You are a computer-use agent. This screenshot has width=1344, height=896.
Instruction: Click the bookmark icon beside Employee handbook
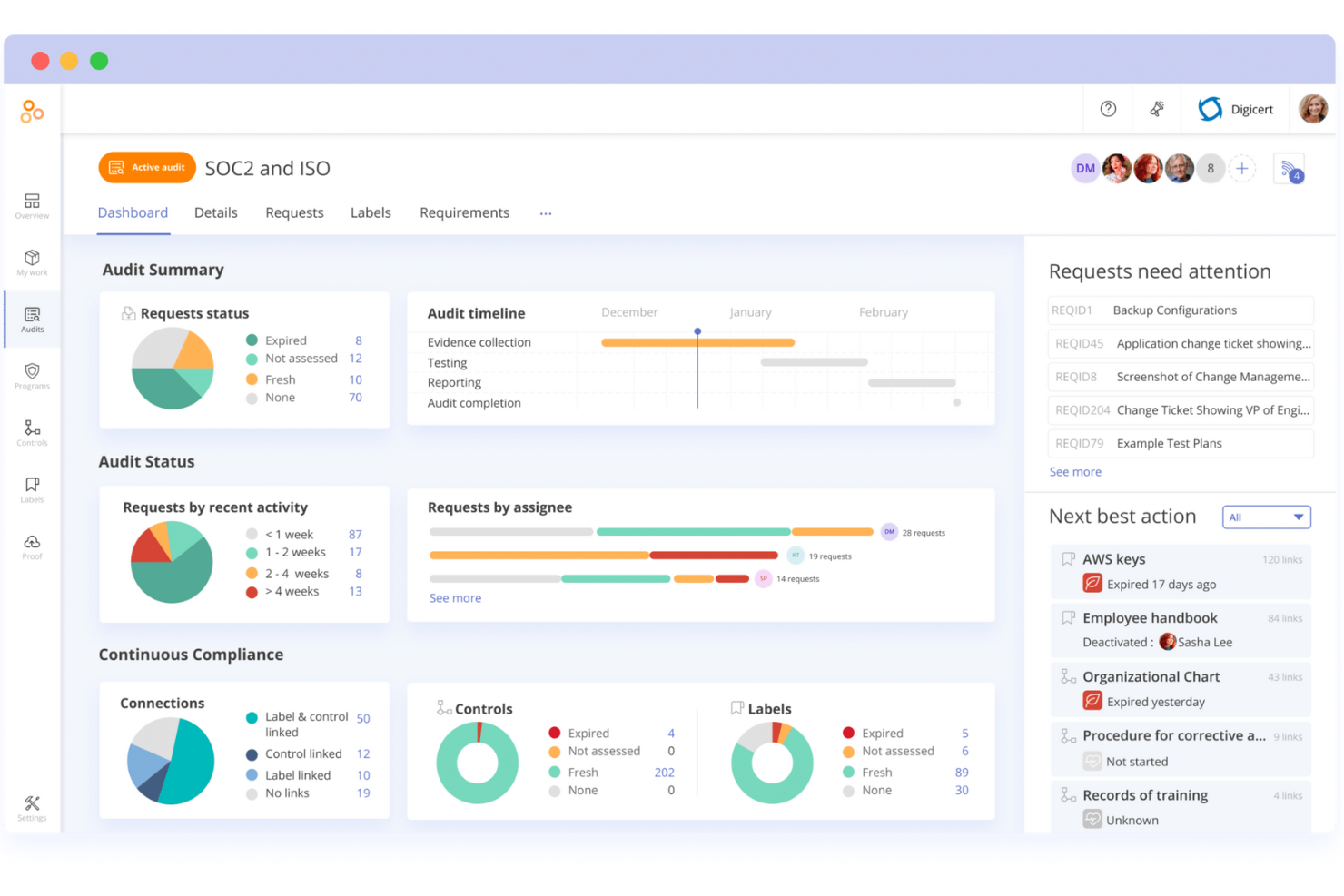pyautogui.click(x=1069, y=617)
